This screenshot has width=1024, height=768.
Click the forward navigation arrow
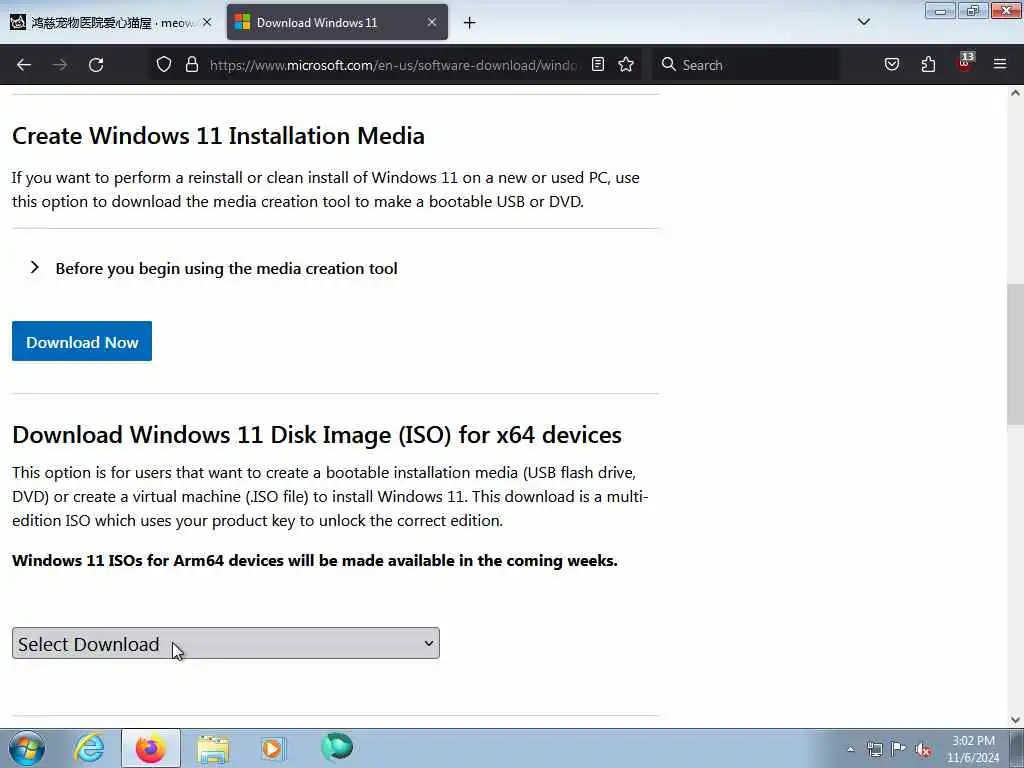(x=59, y=65)
